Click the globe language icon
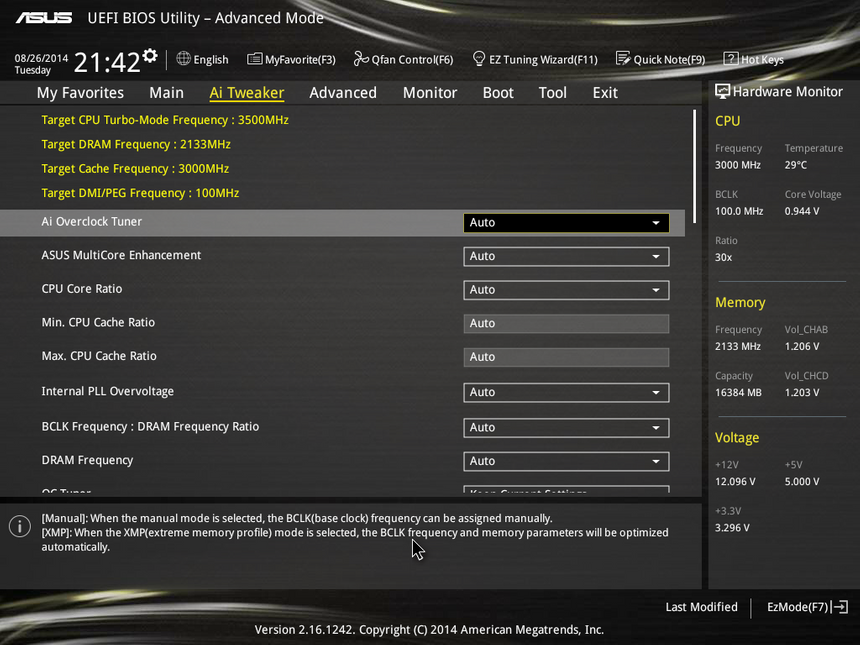This screenshot has height=645, width=860. pyautogui.click(x=183, y=59)
